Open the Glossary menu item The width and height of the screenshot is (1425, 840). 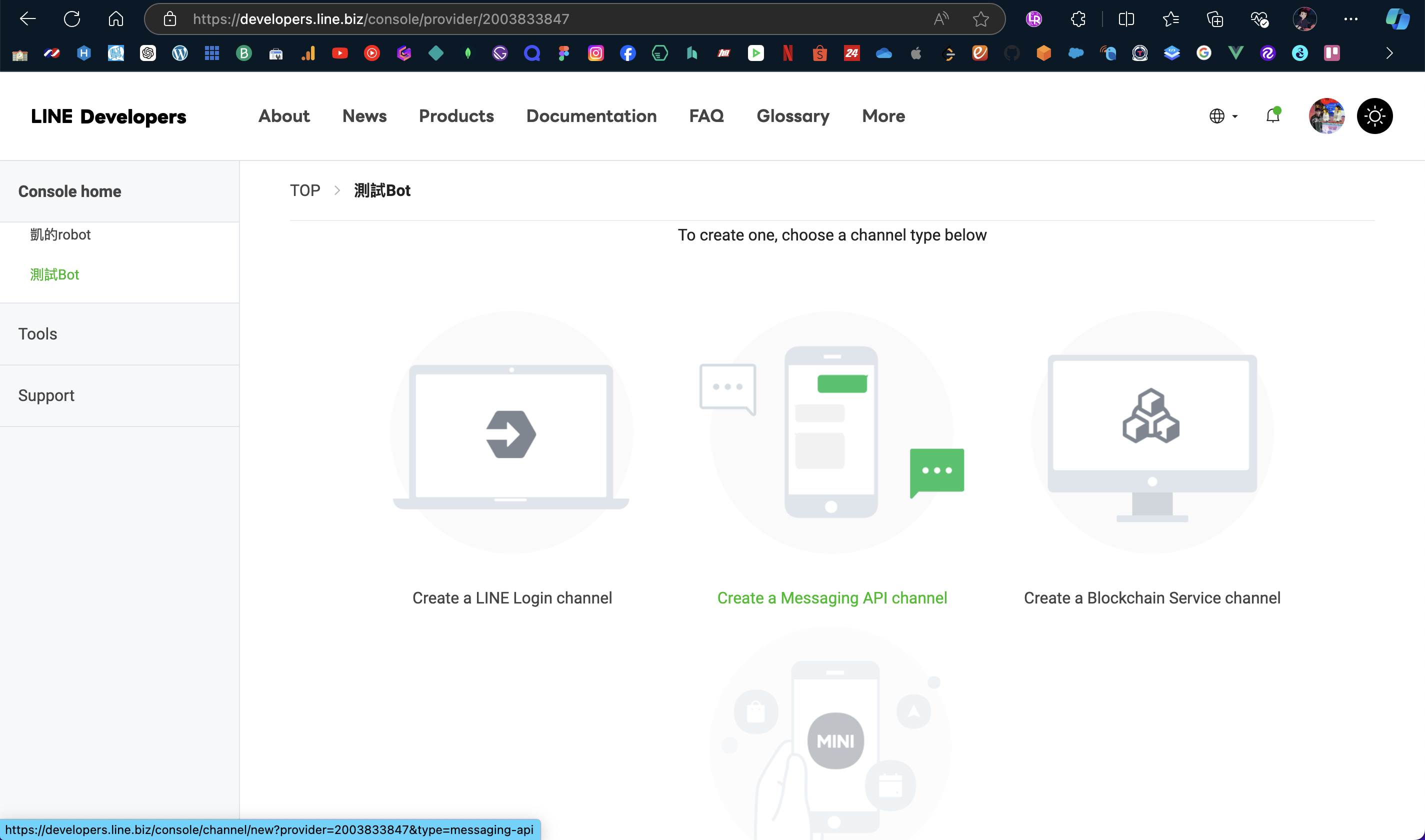792,116
